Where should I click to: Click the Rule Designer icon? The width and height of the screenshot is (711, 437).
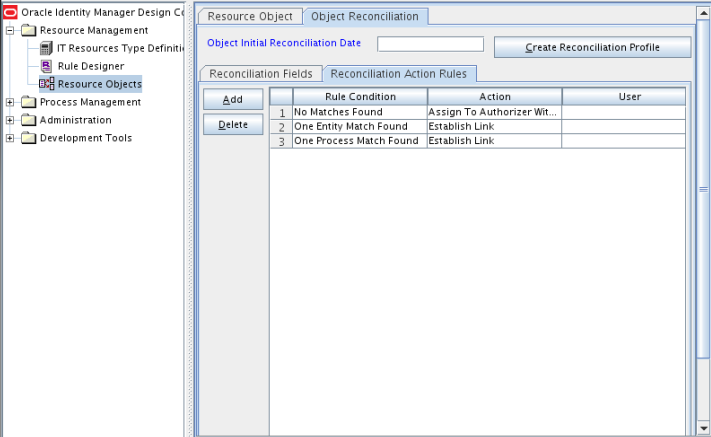[x=46, y=66]
